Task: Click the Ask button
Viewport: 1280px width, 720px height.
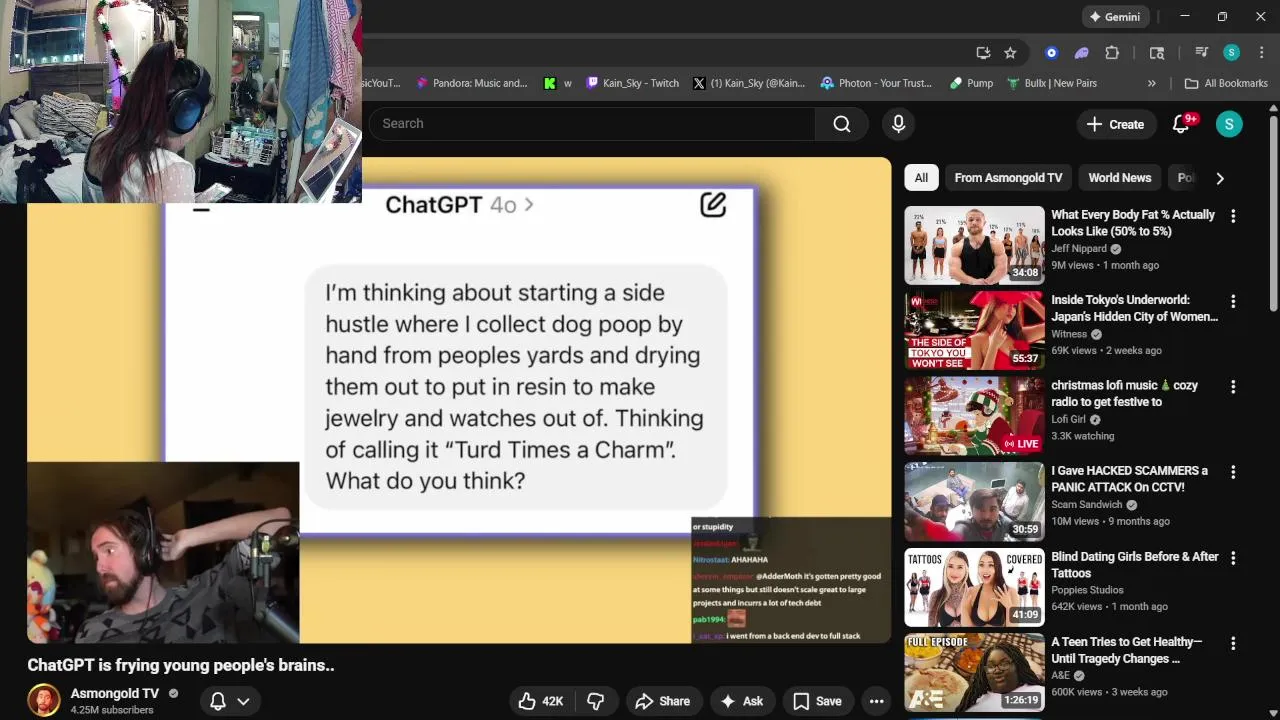Action: [x=741, y=701]
